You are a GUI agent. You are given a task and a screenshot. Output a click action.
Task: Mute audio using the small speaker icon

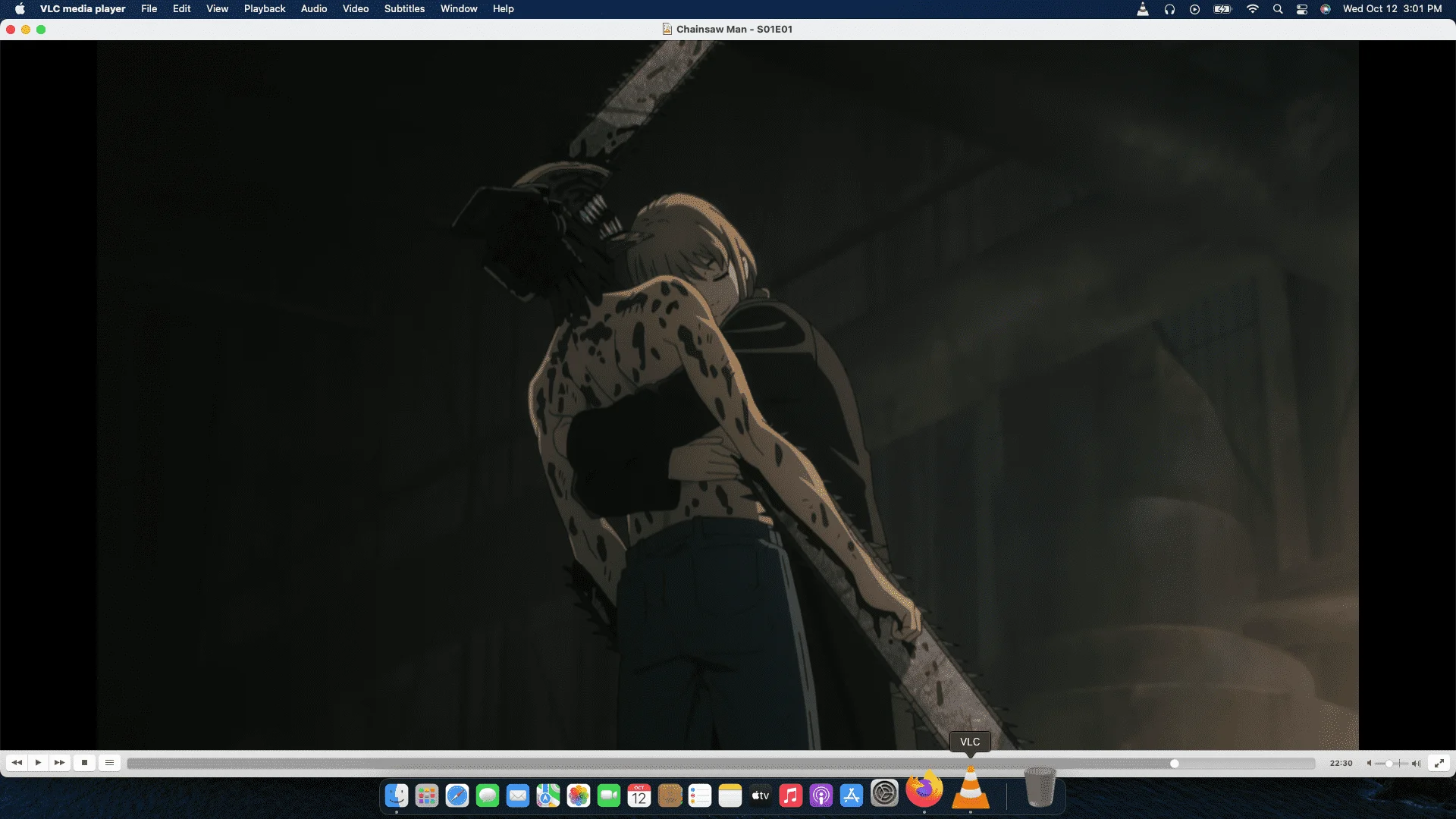coord(1370,764)
